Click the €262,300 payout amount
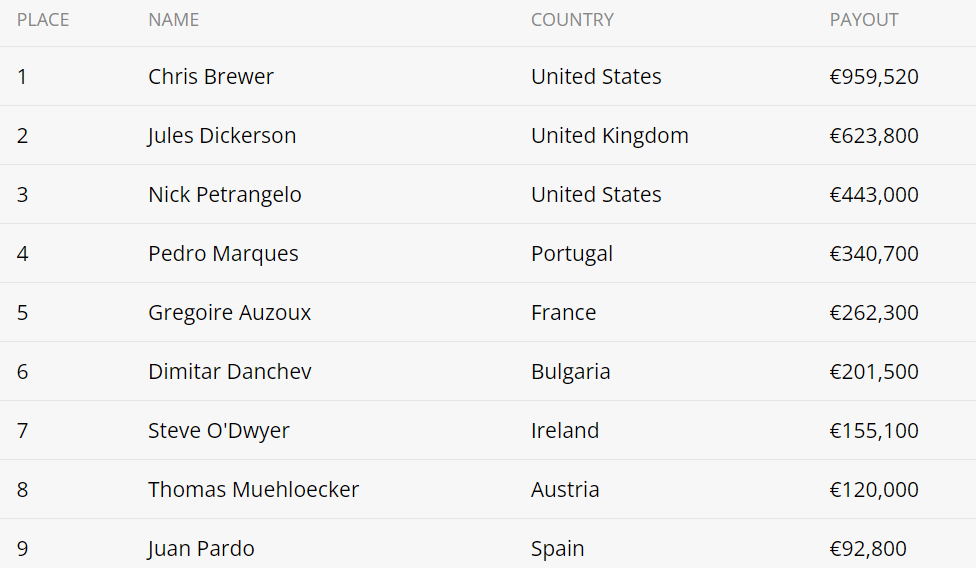Image resolution: width=976 pixels, height=568 pixels. [874, 313]
